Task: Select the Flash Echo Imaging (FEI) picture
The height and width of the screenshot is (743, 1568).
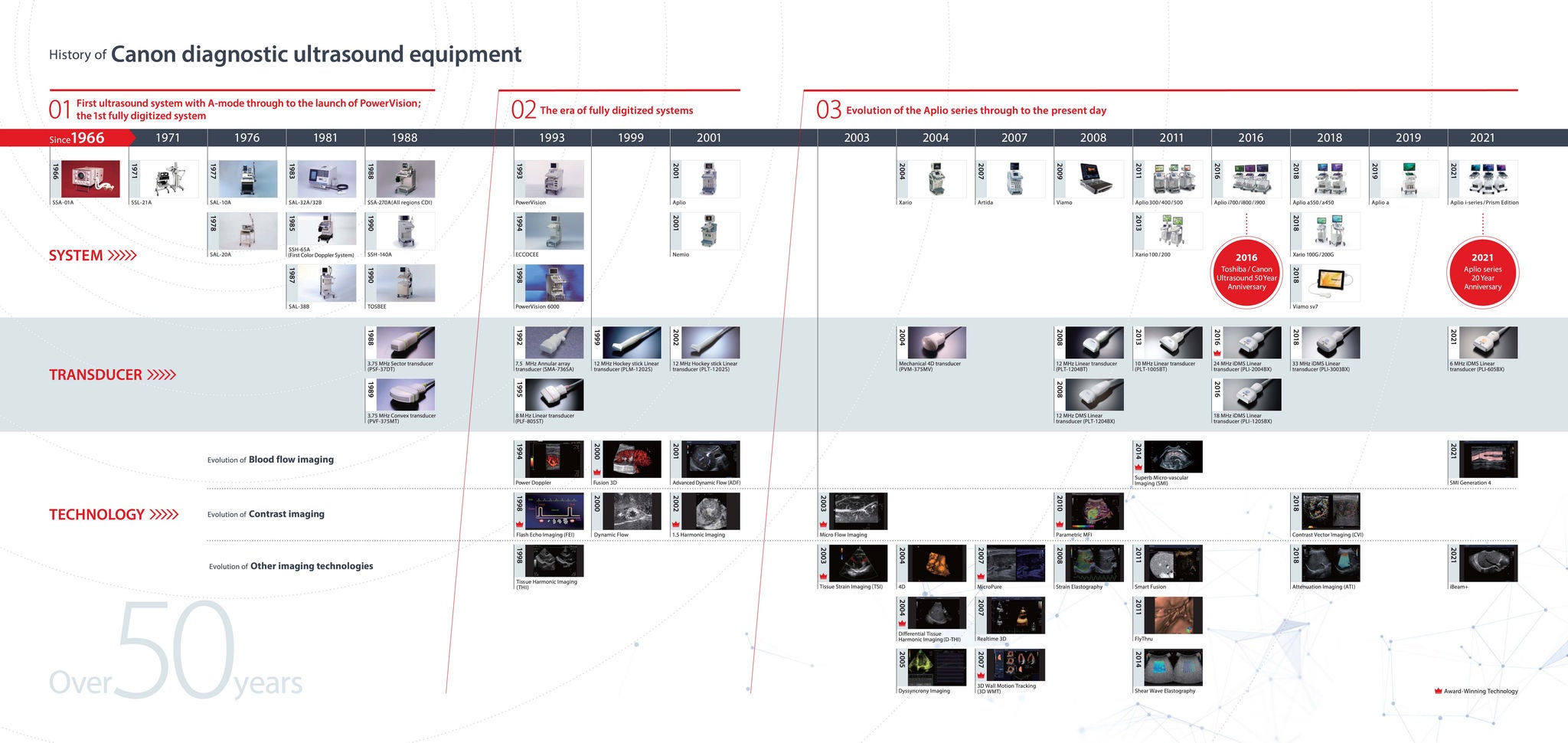Action: (x=554, y=512)
